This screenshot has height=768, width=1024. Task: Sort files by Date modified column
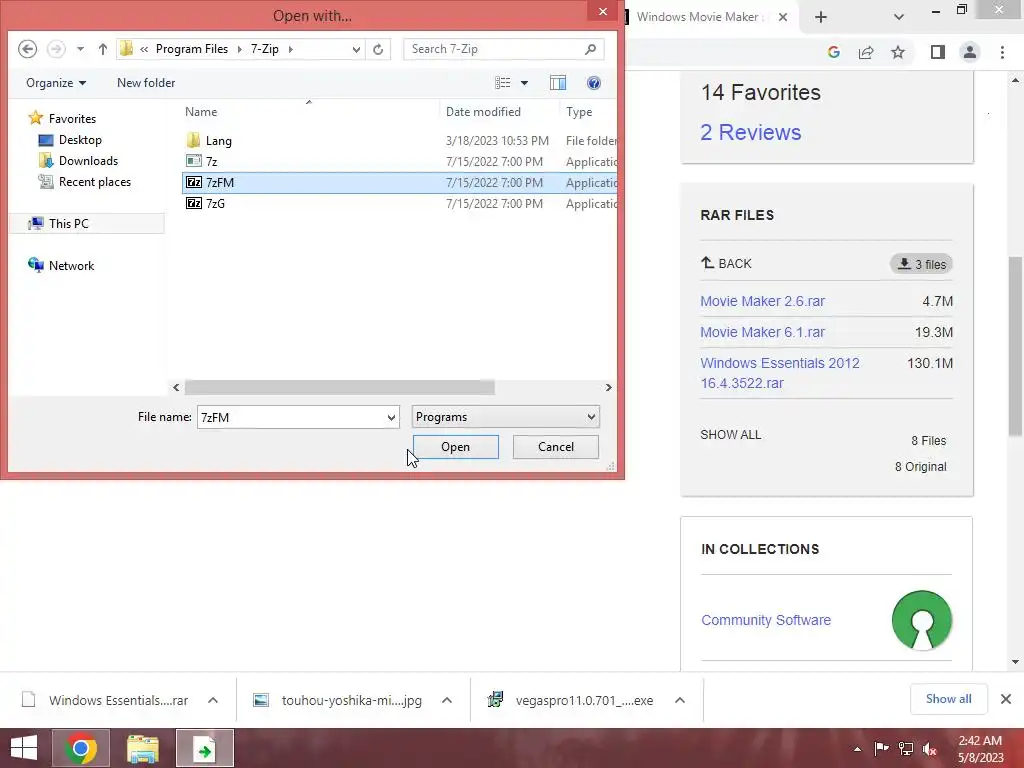tap(483, 112)
